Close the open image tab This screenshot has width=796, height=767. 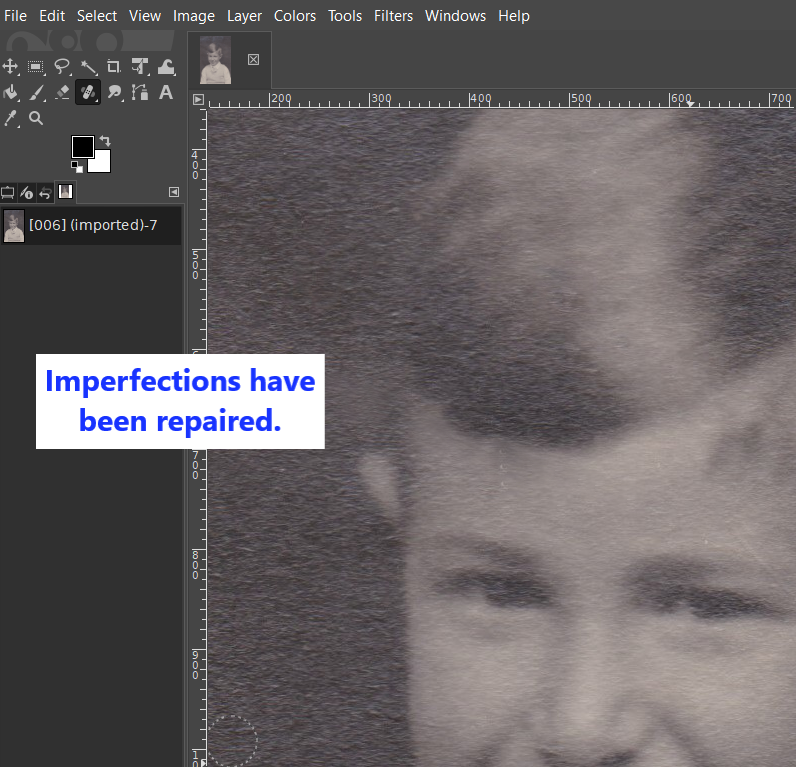(x=253, y=60)
